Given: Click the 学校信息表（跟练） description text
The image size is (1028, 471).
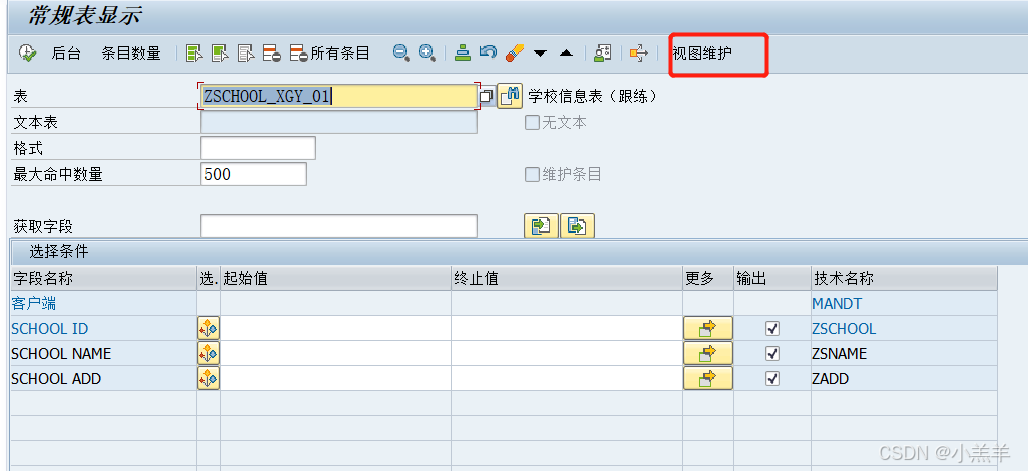Looking at the screenshot, I should point(592,96).
